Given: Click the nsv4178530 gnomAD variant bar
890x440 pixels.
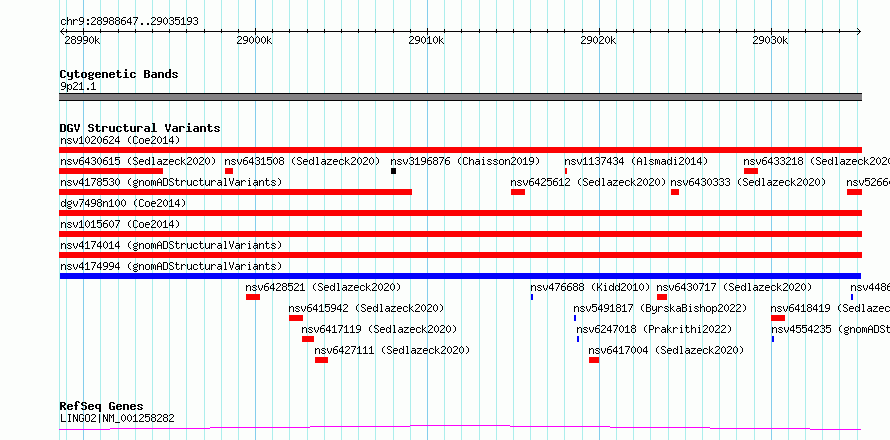Looking at the screenshot, I should point(236,192).
